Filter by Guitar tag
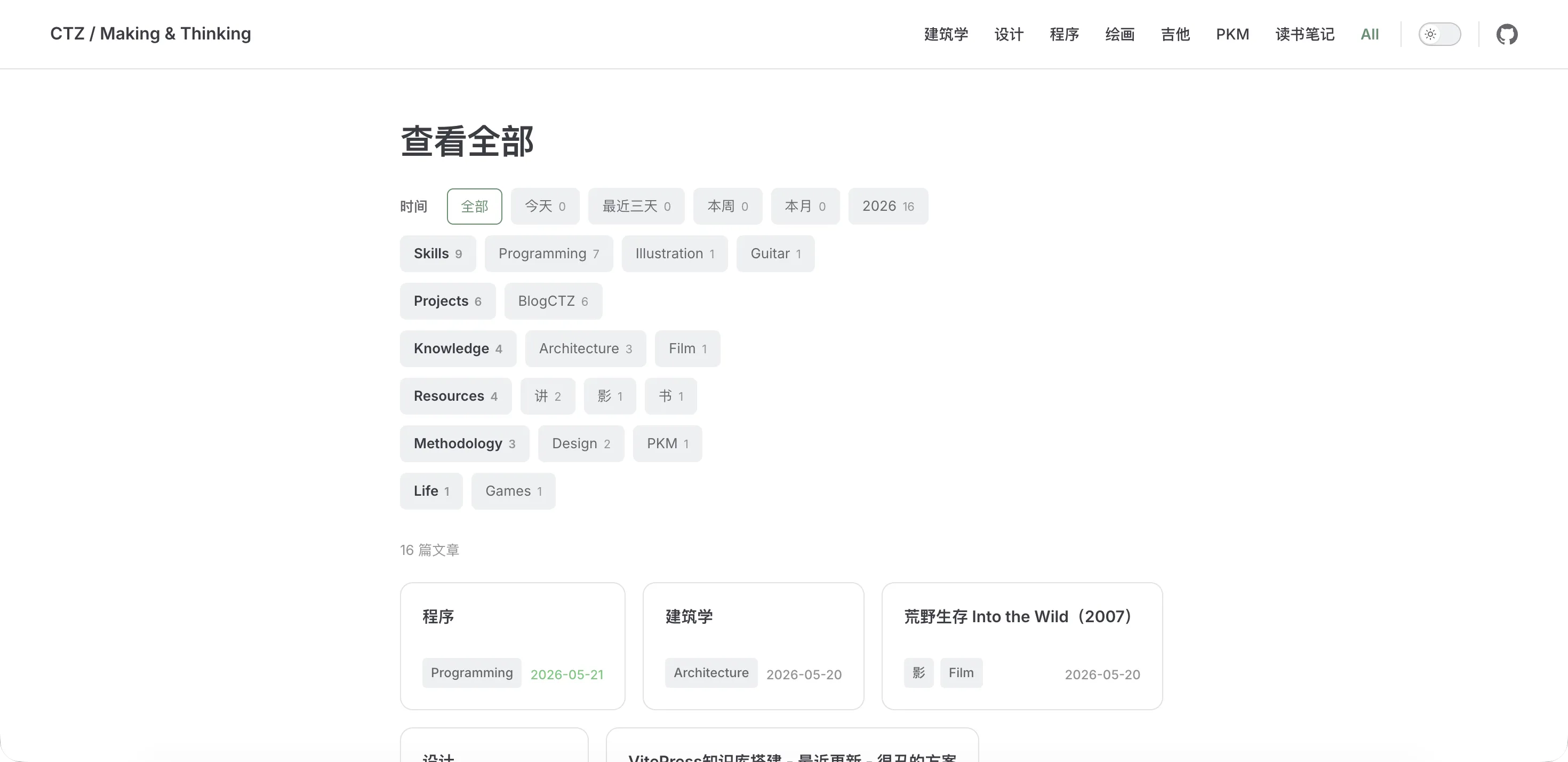 point(775,254)
